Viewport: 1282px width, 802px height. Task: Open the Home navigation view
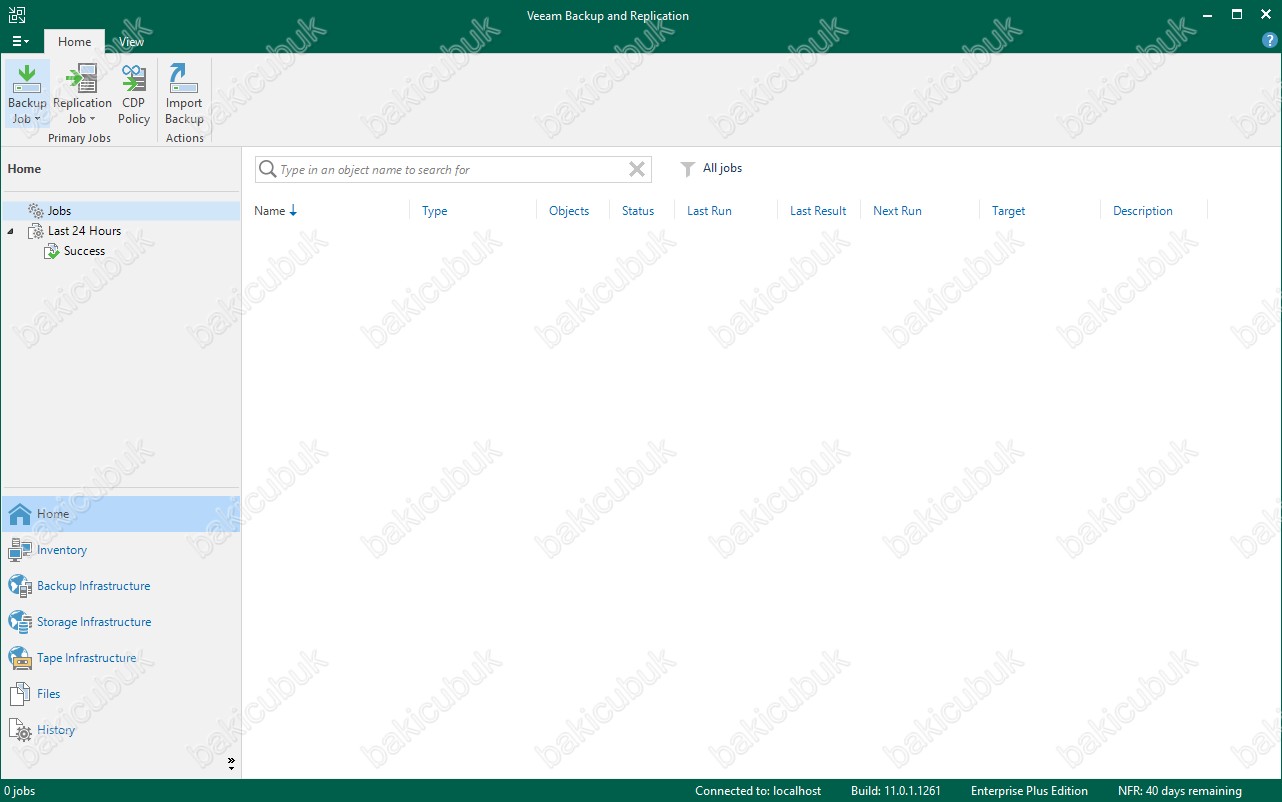[121, 514]
